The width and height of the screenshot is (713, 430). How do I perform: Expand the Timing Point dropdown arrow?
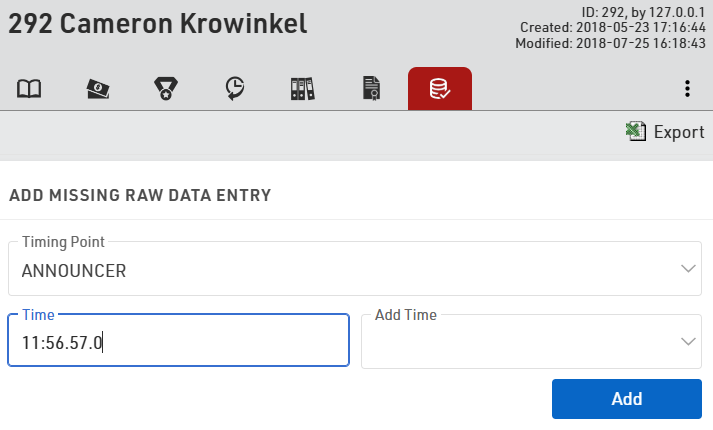tap(688, 269)
